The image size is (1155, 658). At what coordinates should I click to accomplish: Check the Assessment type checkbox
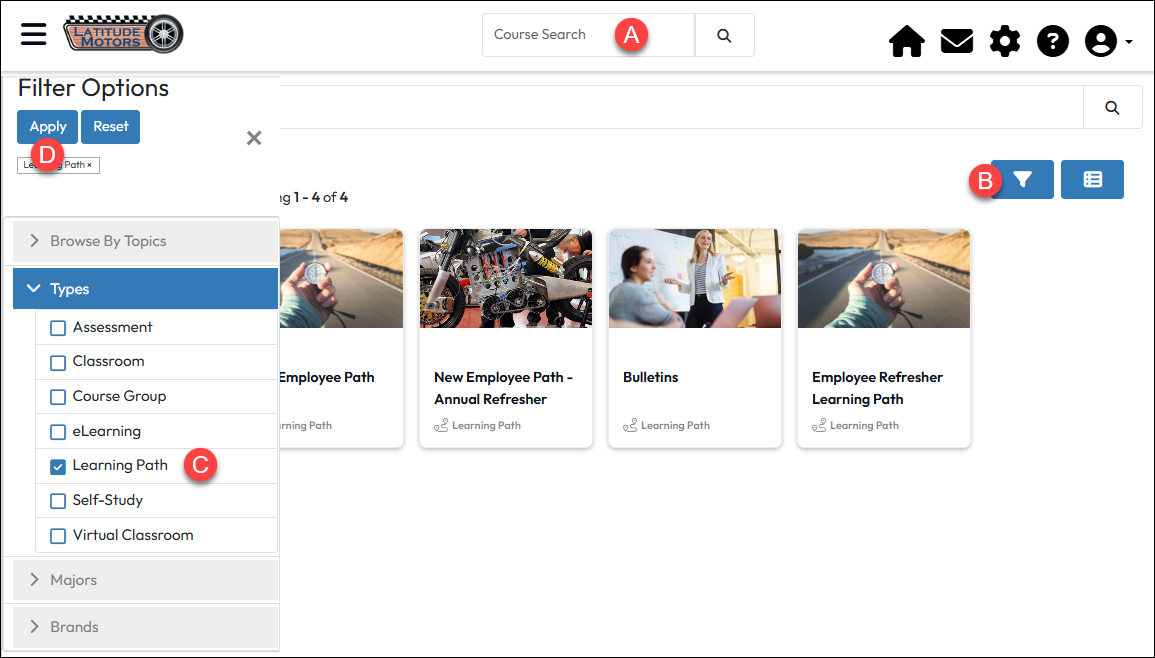(58, 328)
